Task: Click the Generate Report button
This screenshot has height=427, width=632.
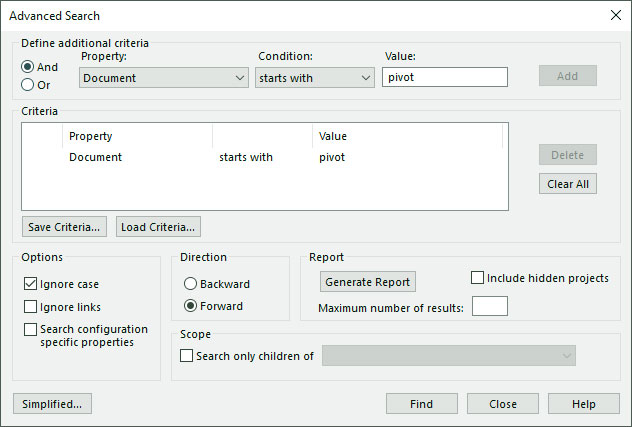Action: (x=368, y=282)
